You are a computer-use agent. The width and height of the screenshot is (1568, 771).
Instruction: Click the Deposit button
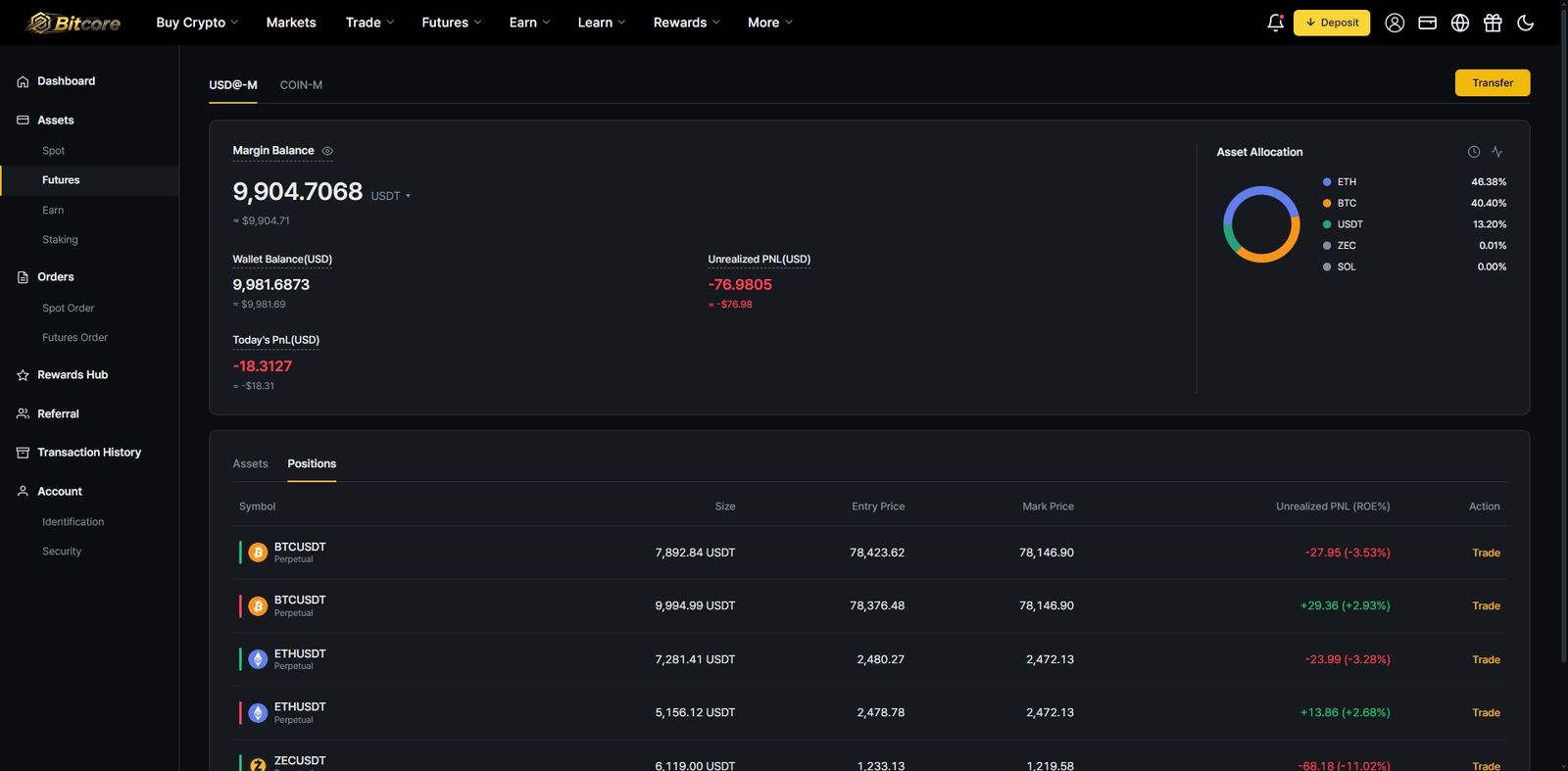[x=1332, y=23]
